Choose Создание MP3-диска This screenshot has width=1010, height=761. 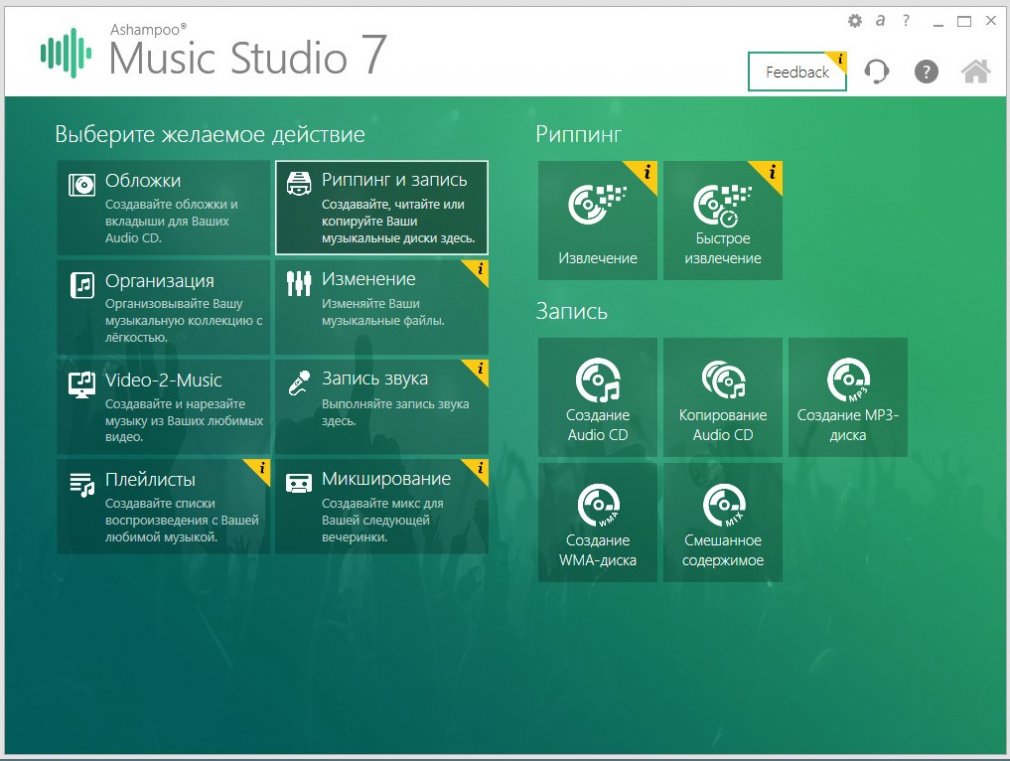[x=848, y=397]
